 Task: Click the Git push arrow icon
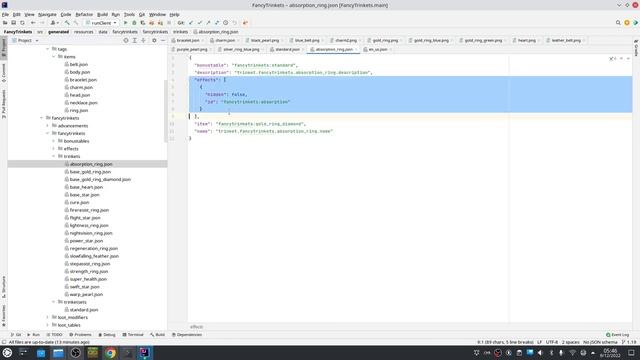[208, 23]
